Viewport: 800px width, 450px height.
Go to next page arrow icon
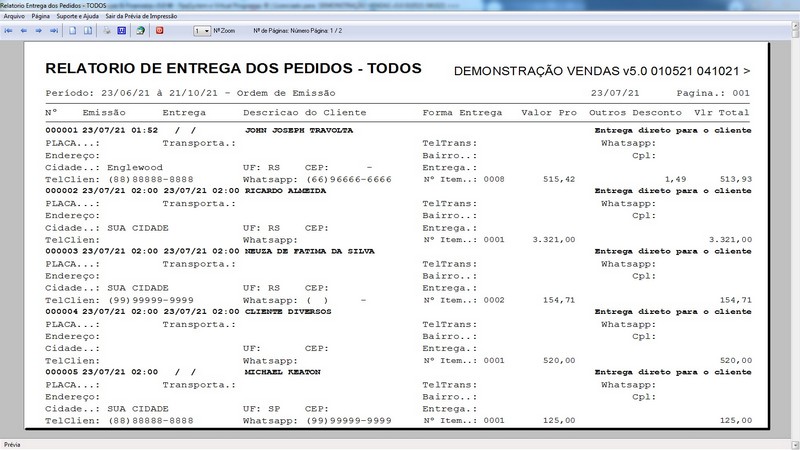[38, 31]
